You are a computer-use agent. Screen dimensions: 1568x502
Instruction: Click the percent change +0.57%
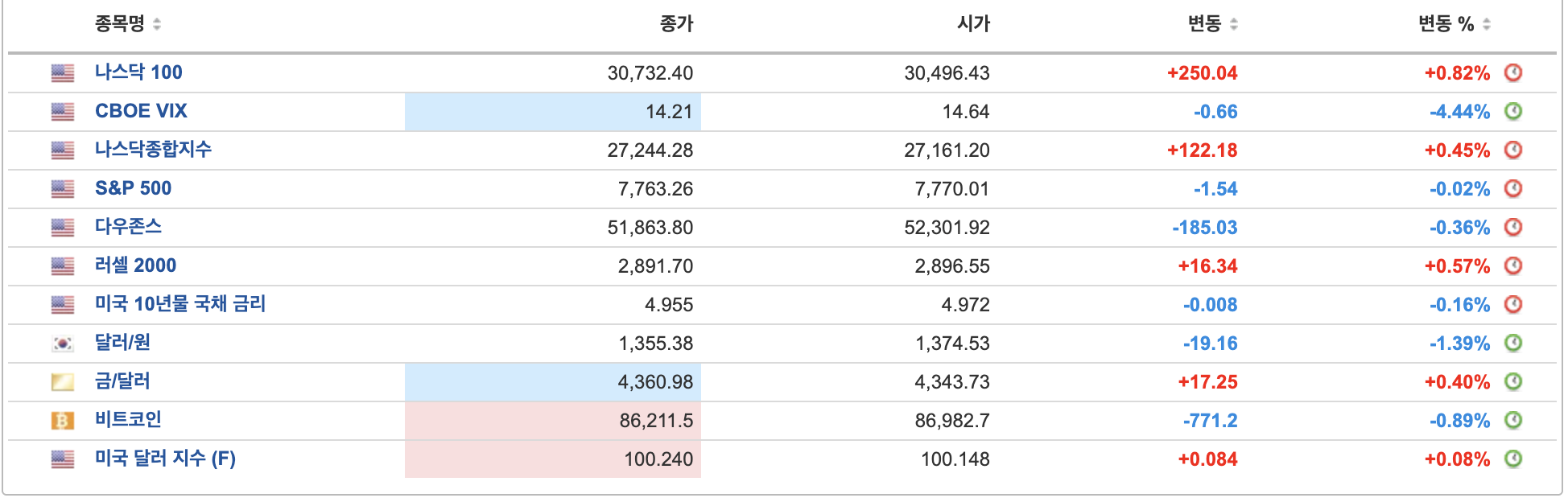[x=1458, y=266]
